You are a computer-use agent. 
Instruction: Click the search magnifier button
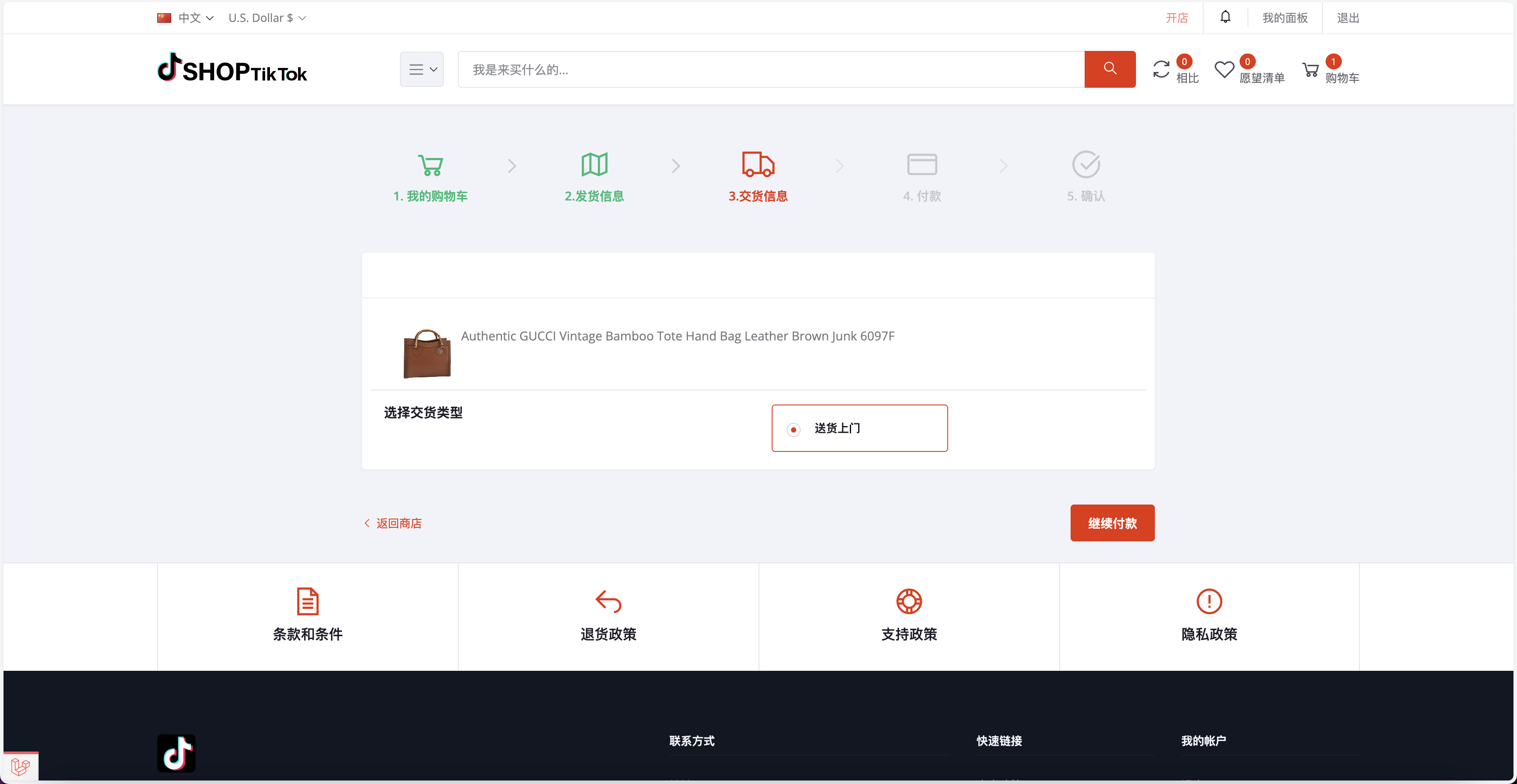click(1110, 69)
